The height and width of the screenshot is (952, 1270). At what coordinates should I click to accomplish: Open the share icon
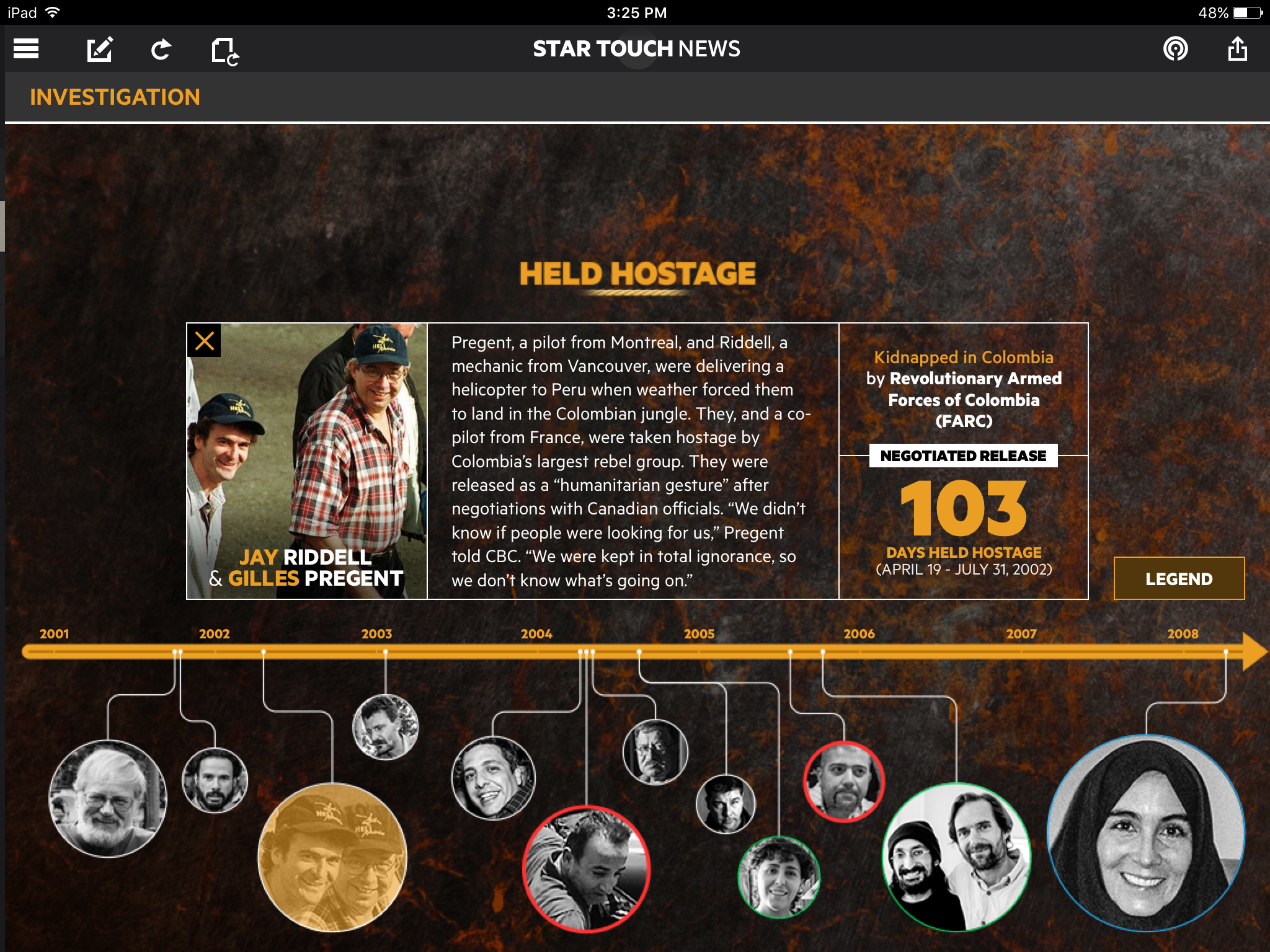point(1237,48)
